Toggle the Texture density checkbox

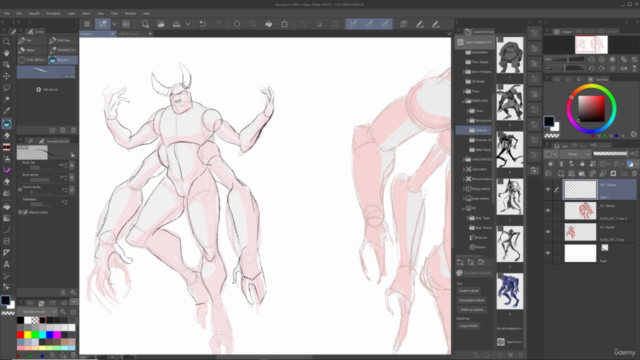click(20, 190)
